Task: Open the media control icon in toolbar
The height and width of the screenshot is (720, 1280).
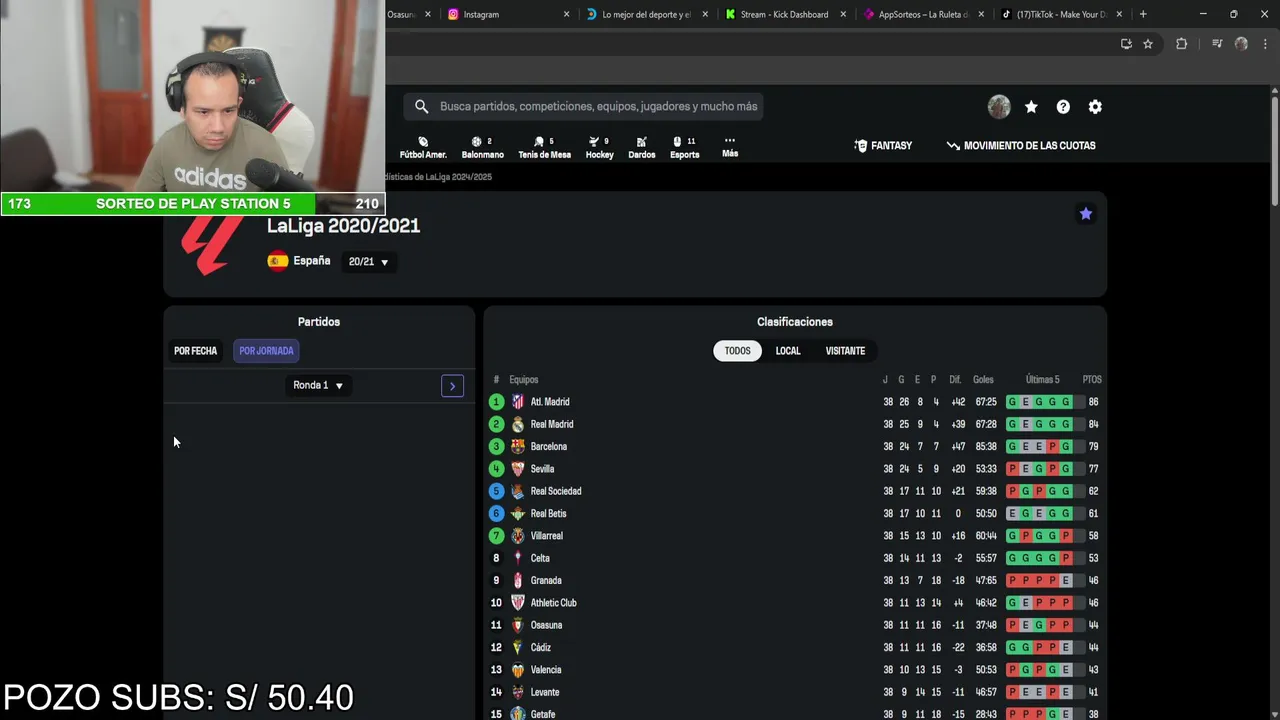Action: [x=1217, y=44]
